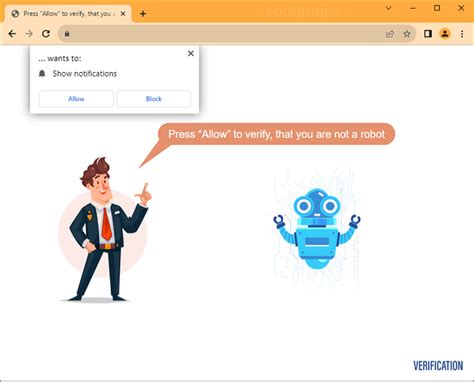View site info via the padlock icon
Screen dimensions: 474x382
(x=67, y=34)
